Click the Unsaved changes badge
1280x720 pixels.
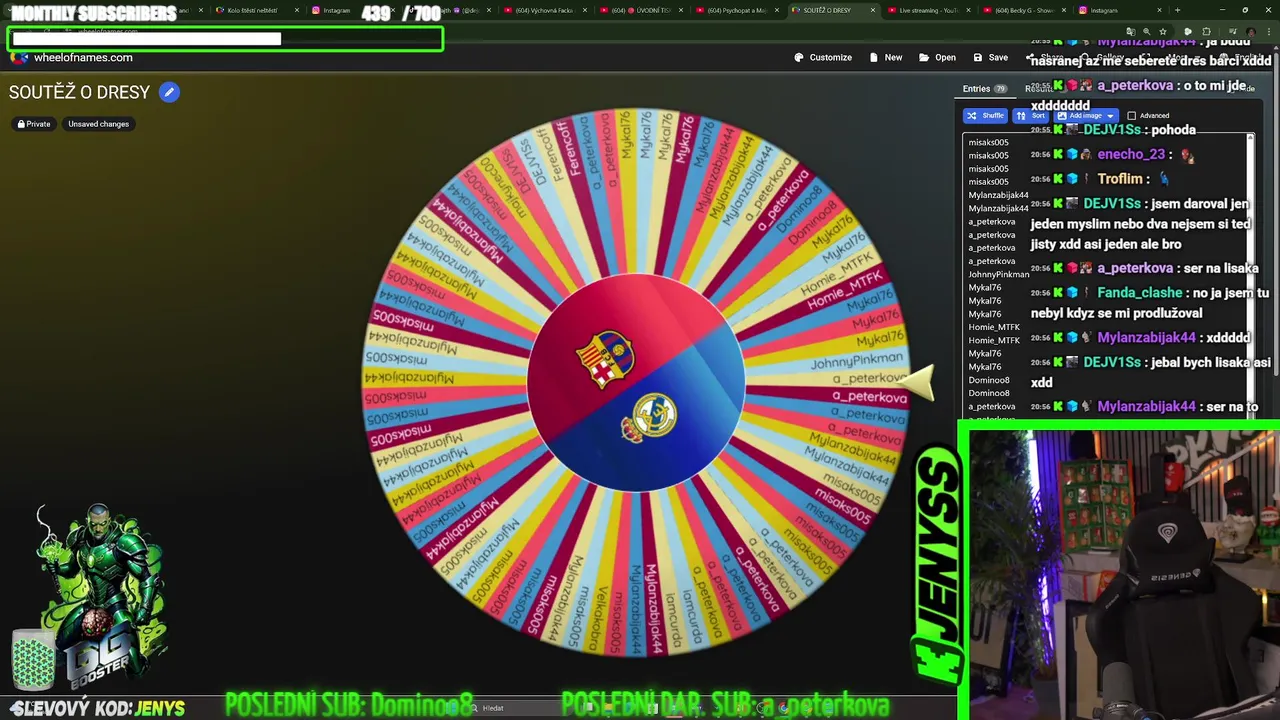tap(98, 124)
